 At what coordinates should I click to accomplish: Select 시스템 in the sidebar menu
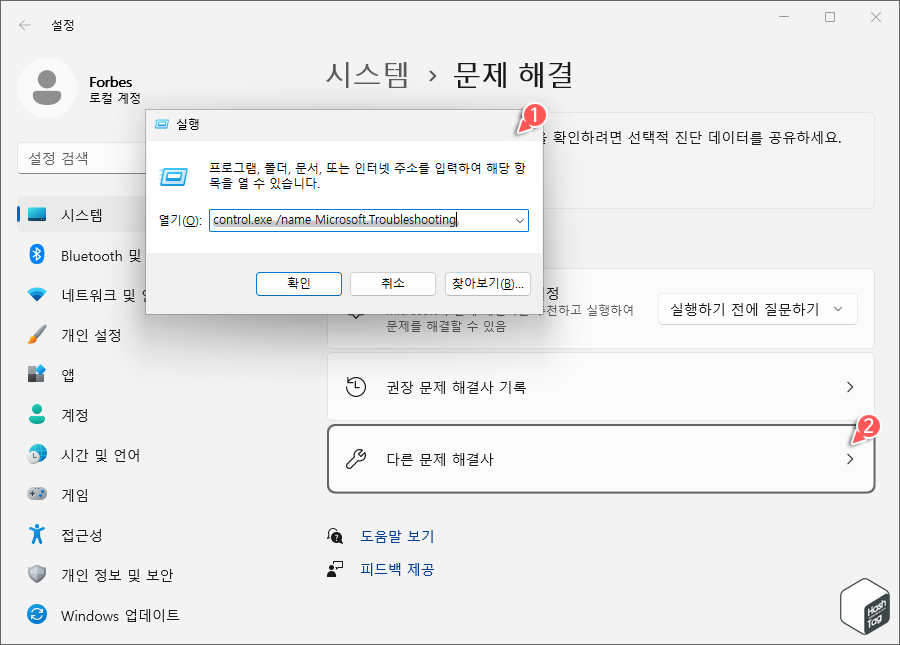point(38,214)
